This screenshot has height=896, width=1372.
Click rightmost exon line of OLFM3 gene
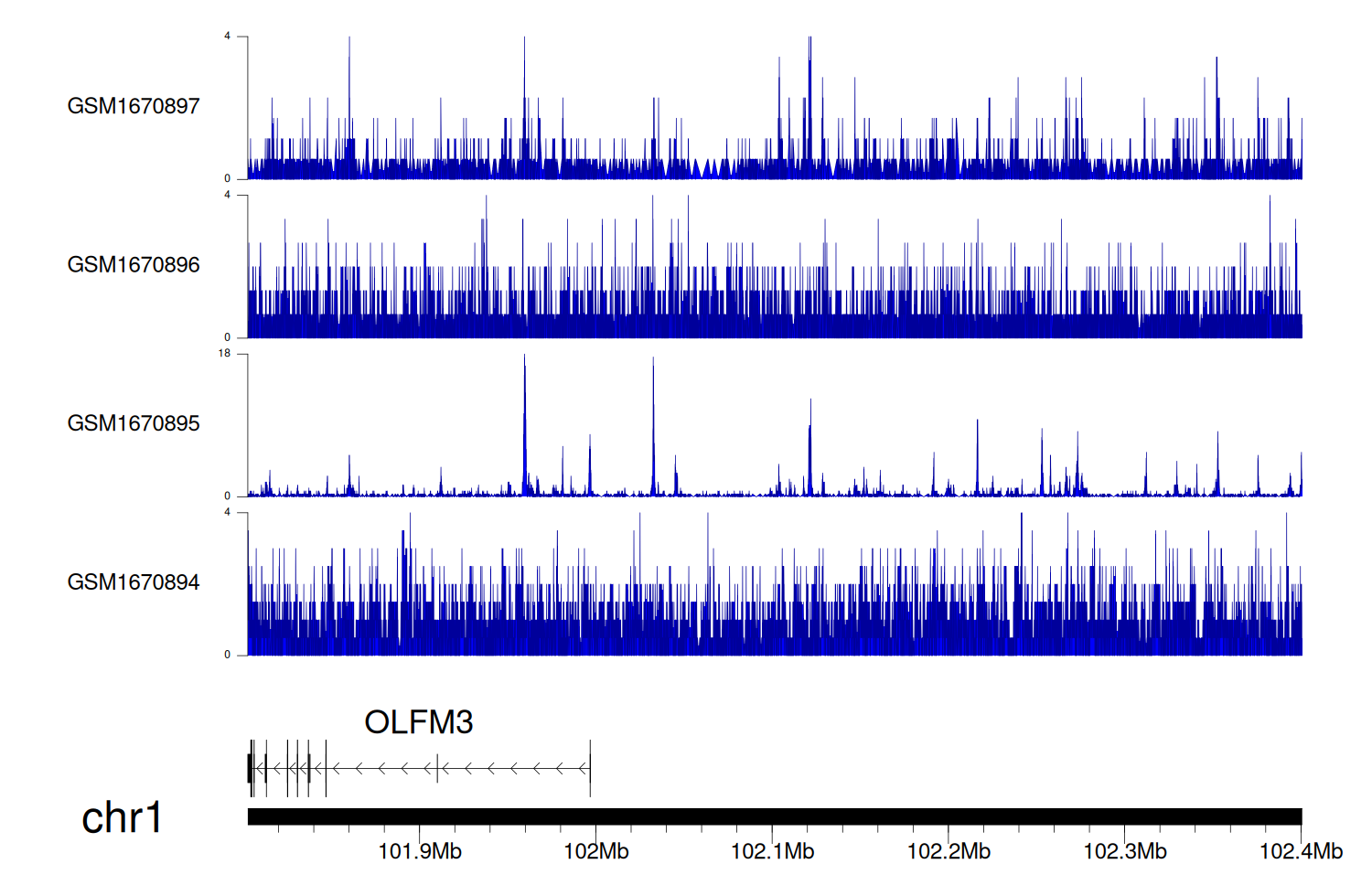coord(590,768)
